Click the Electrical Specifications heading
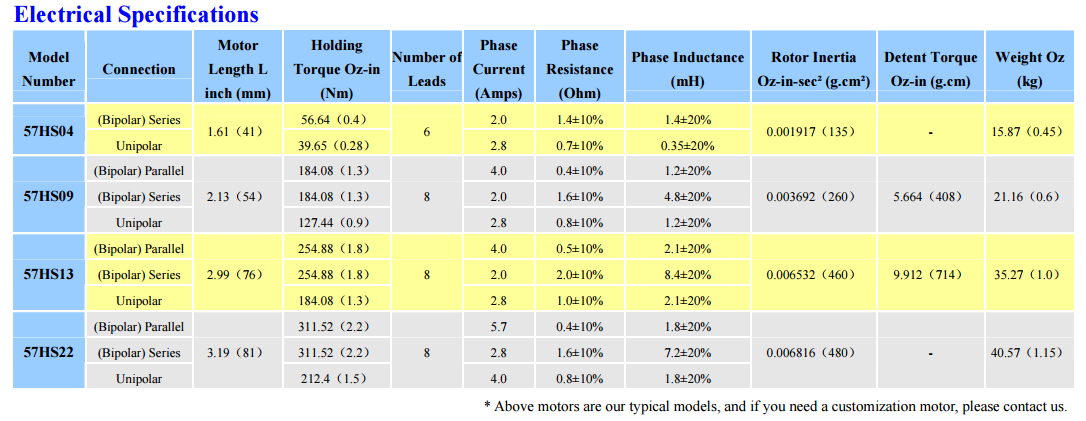 click(x=136, y=14)
